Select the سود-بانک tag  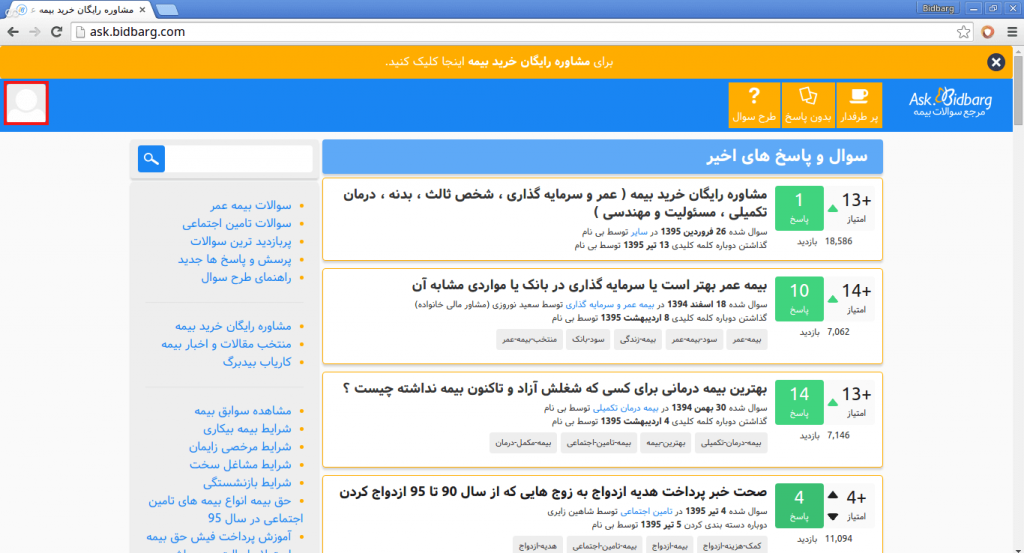(x=588, y=340)
